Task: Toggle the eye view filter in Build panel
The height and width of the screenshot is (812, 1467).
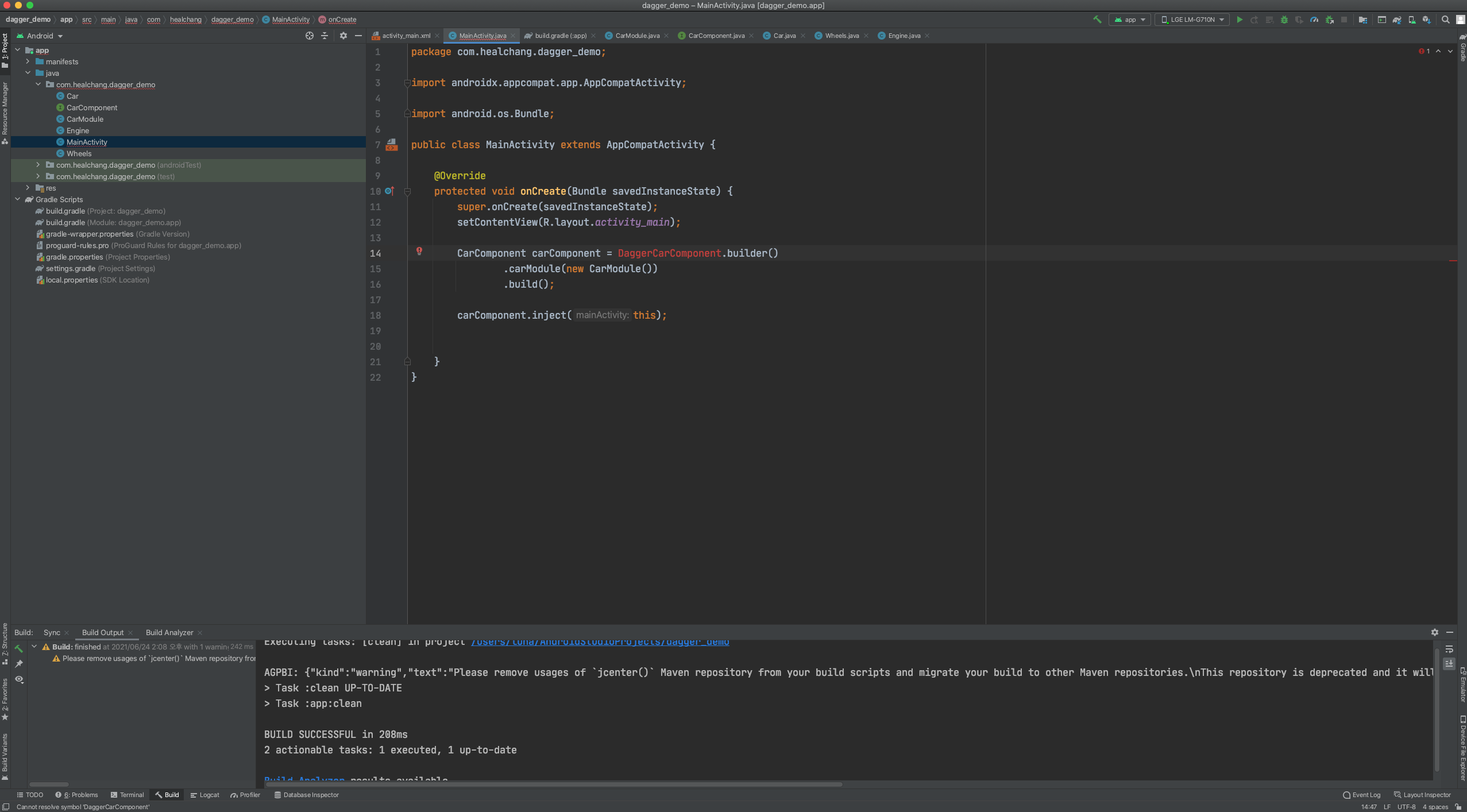Action: [19, 679]
